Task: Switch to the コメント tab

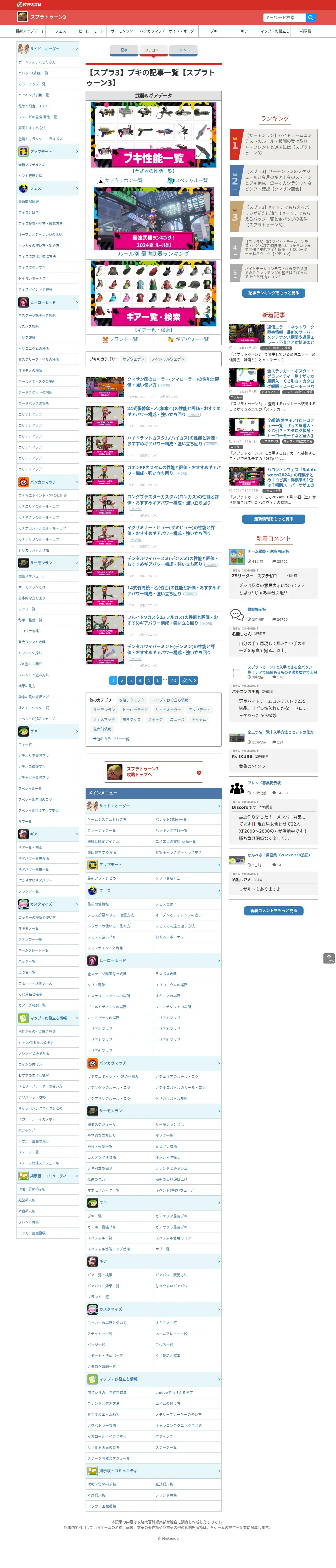Action: pyautogui.click(x=183, y=50)
